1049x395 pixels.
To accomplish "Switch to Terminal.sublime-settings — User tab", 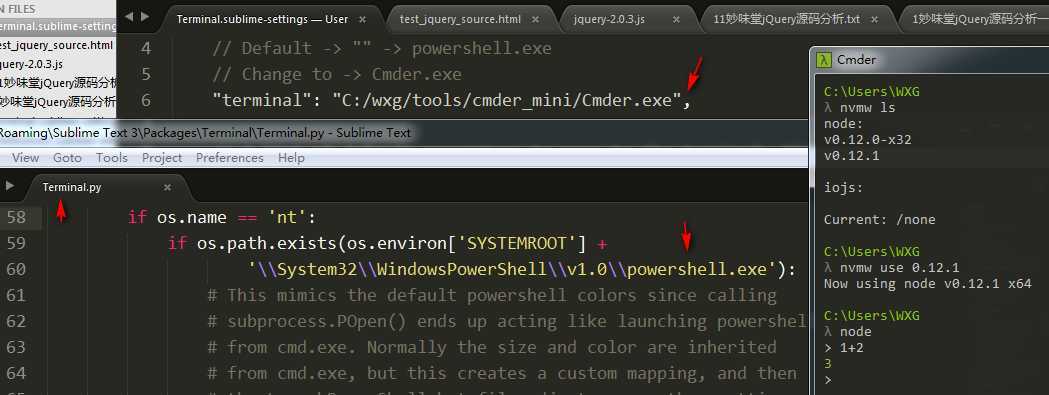I will (x=262, y=19).
